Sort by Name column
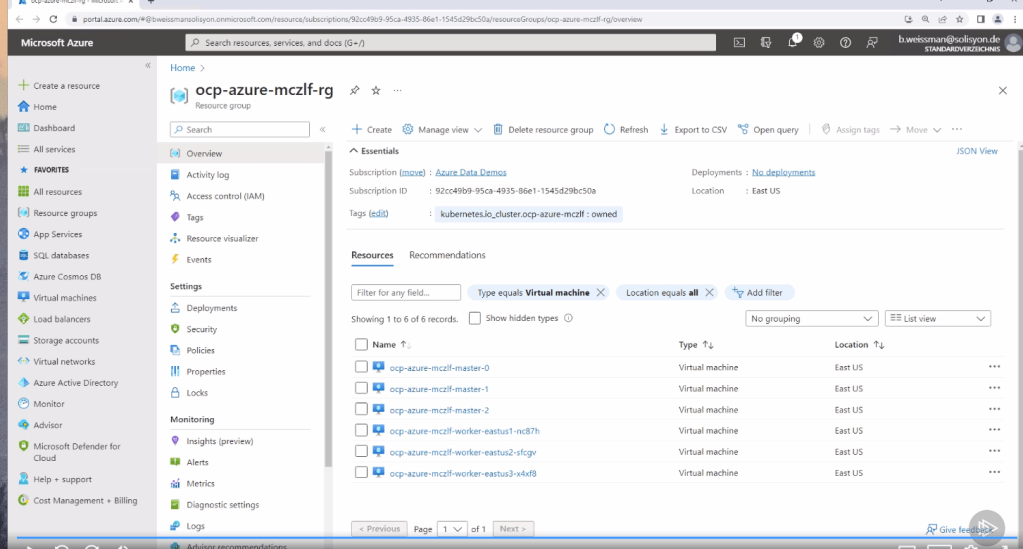The height and width of the screenshot is (549, 1023). coord(391,345)
